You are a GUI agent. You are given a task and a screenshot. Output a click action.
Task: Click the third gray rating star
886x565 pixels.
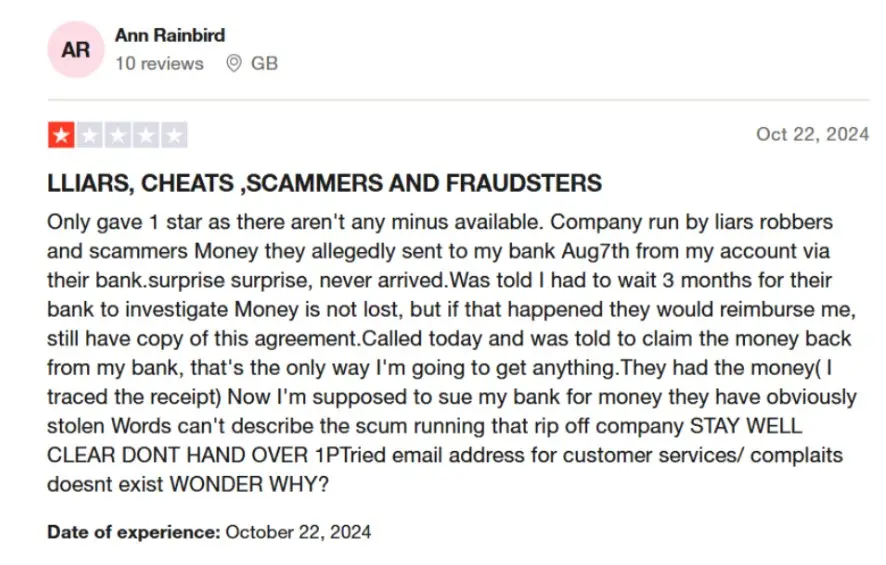click(118, 135)
